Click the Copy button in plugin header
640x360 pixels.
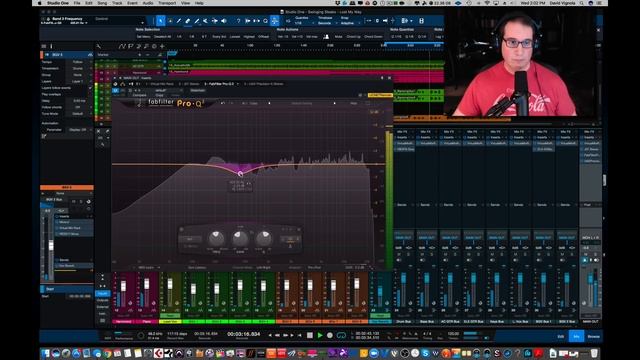159,95
